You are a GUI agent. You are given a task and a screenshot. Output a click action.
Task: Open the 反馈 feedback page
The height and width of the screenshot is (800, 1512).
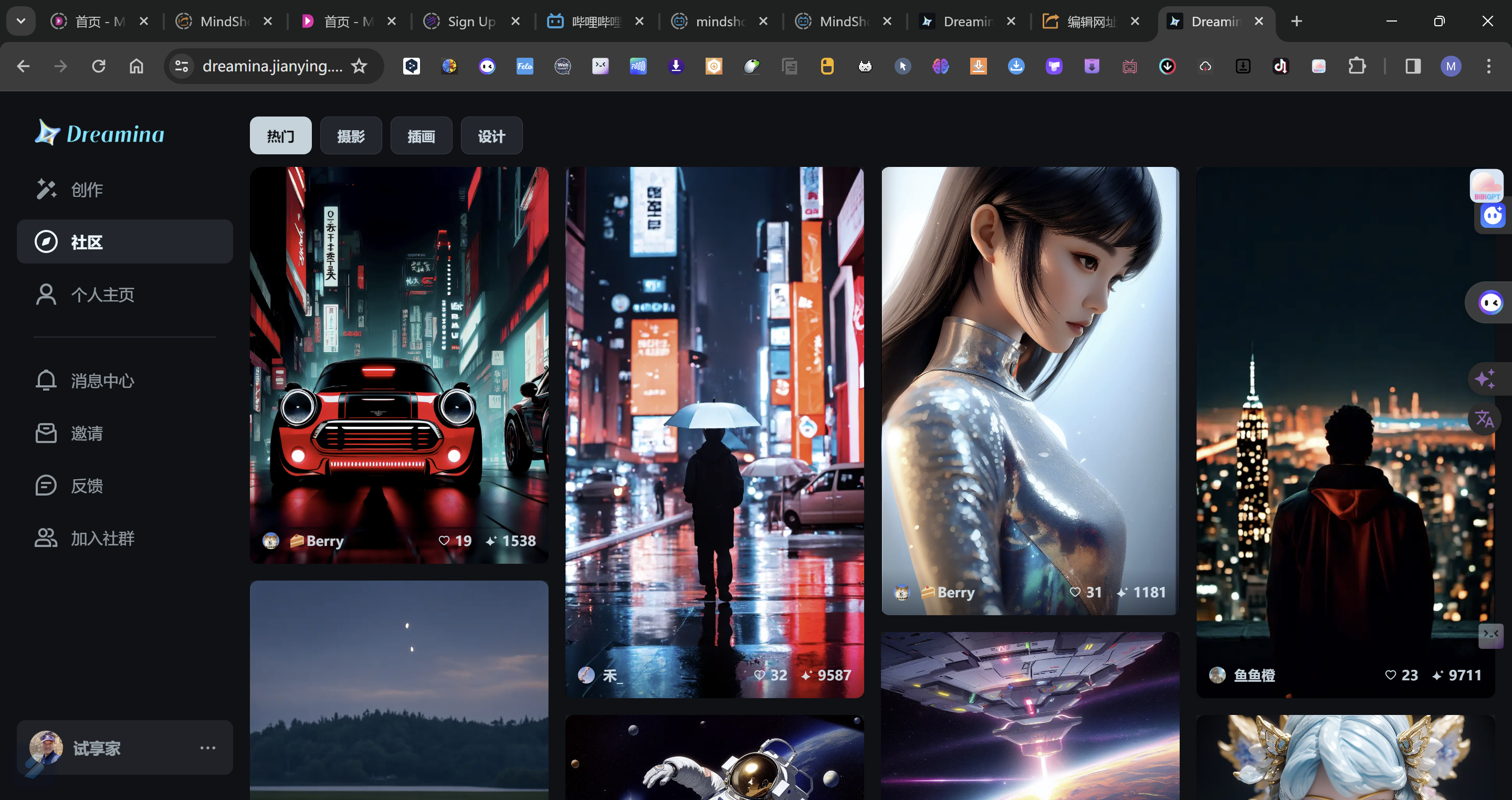[x=86, y=486]
